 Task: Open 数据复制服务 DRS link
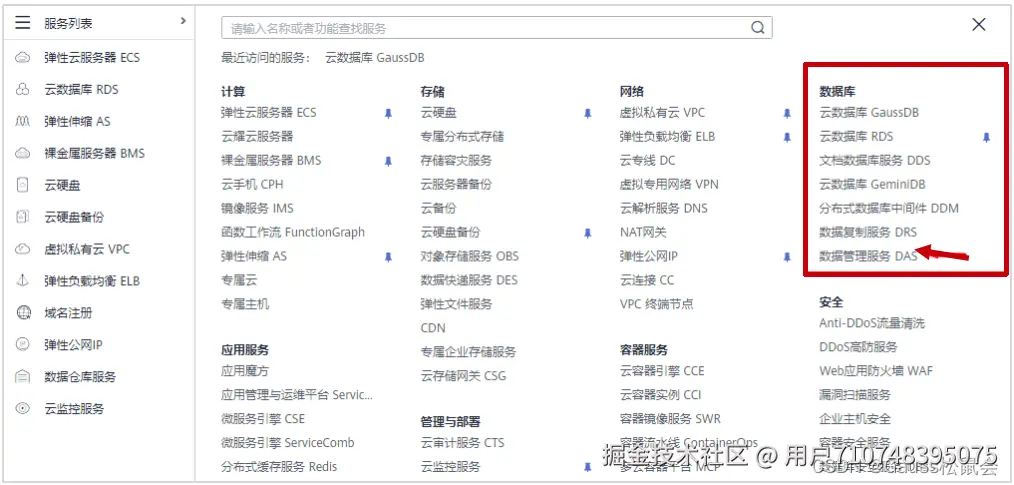(x=868, y=232)
